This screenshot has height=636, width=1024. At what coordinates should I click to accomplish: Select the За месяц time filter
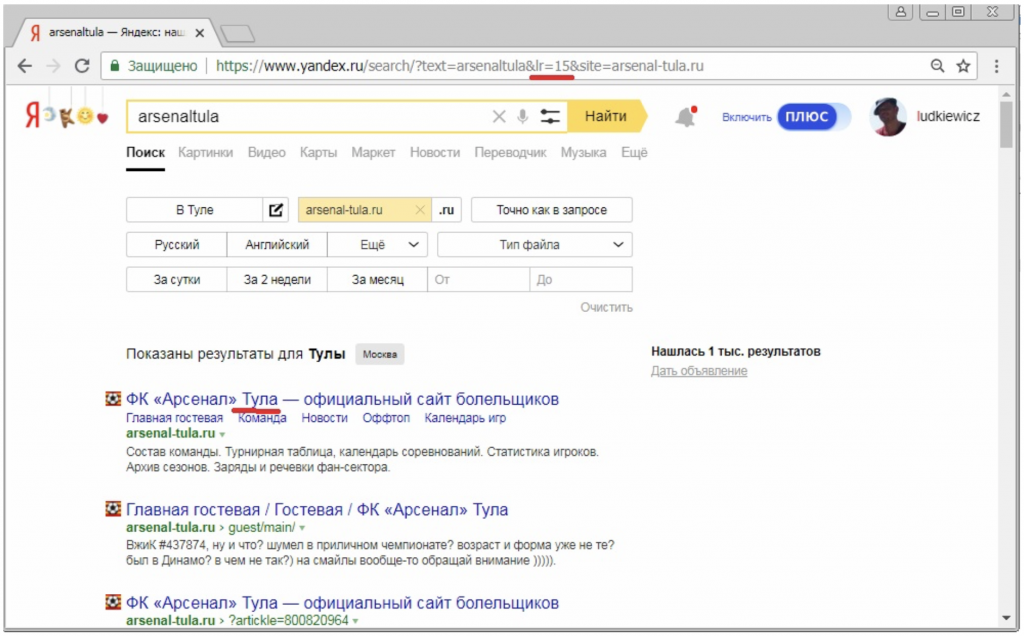point(377,279)
